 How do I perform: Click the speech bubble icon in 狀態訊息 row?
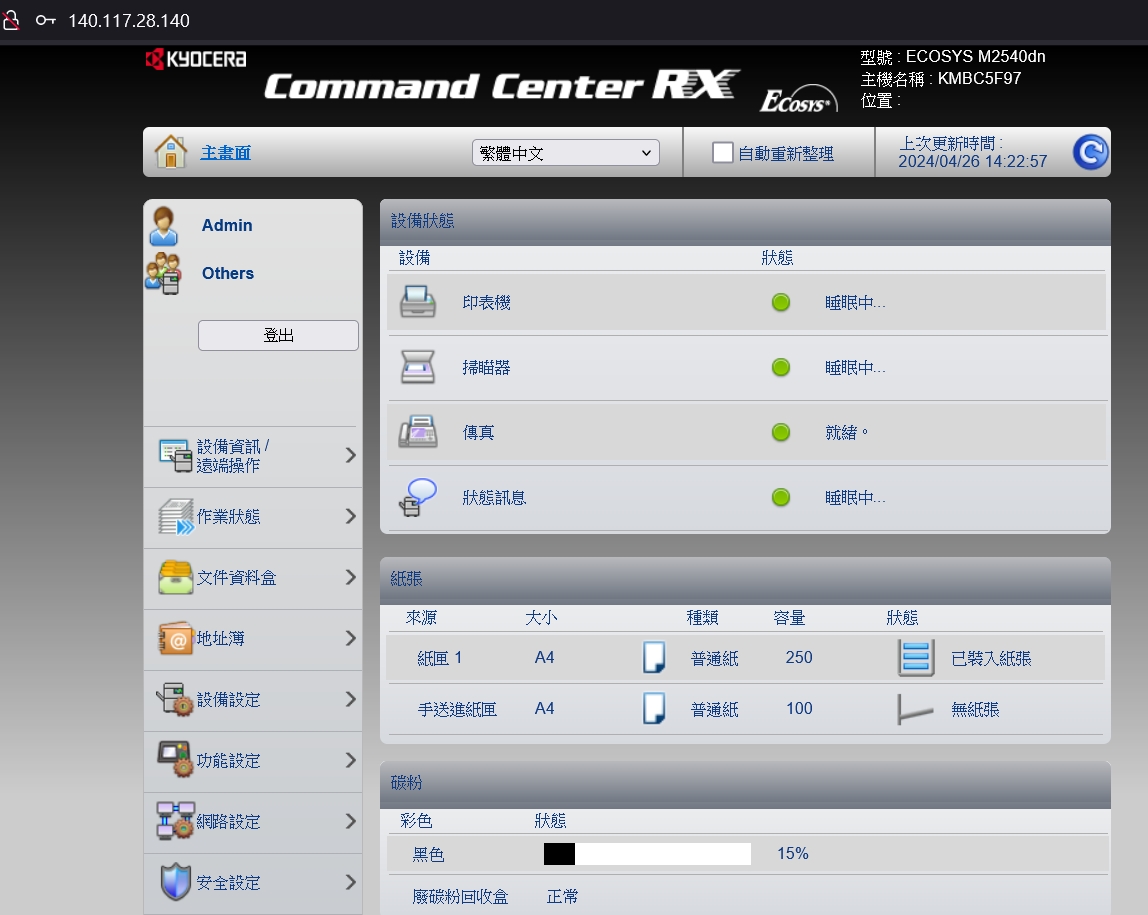[418, 497]
